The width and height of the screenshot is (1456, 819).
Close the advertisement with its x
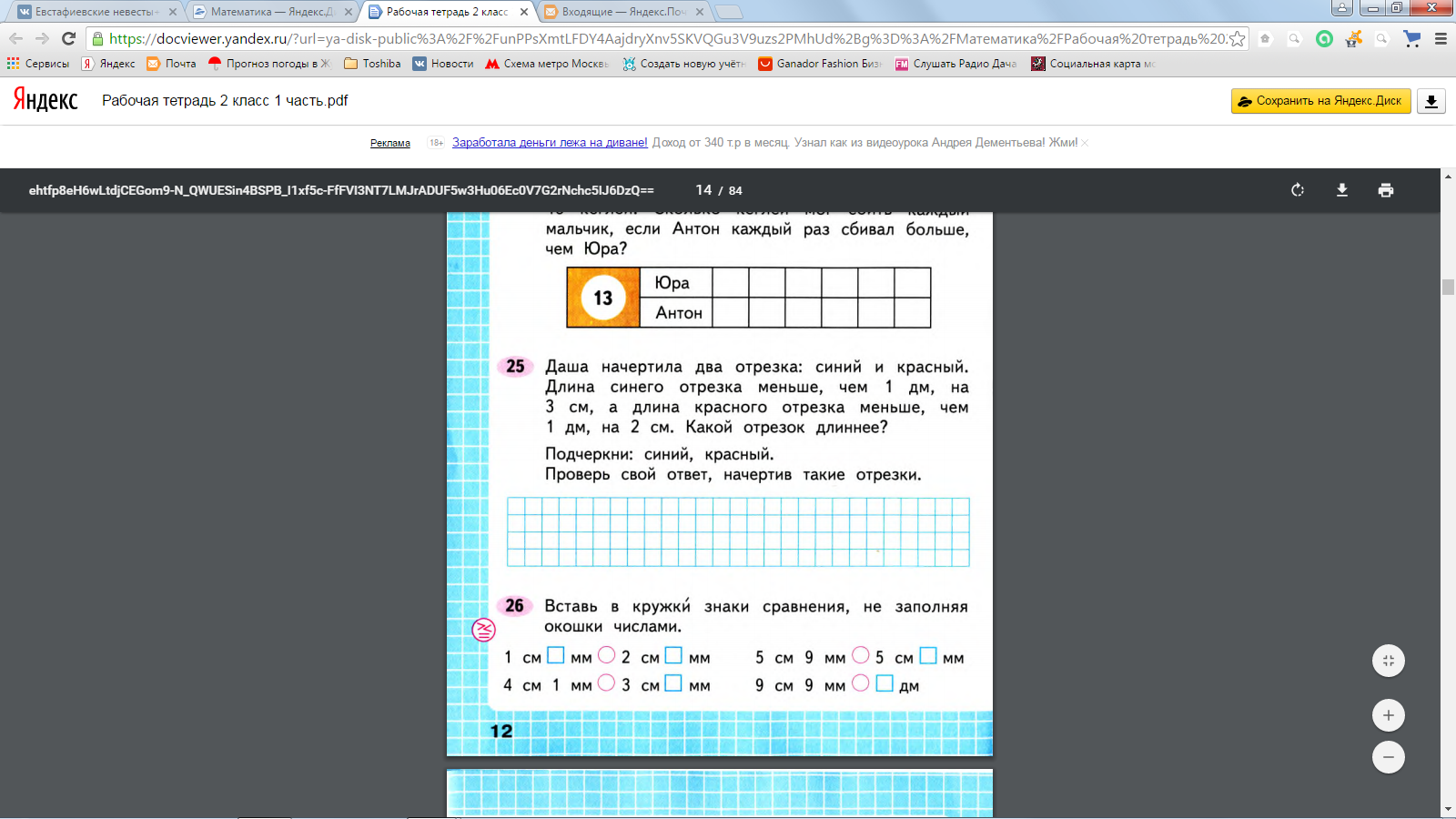click(x=1085, y=143)
